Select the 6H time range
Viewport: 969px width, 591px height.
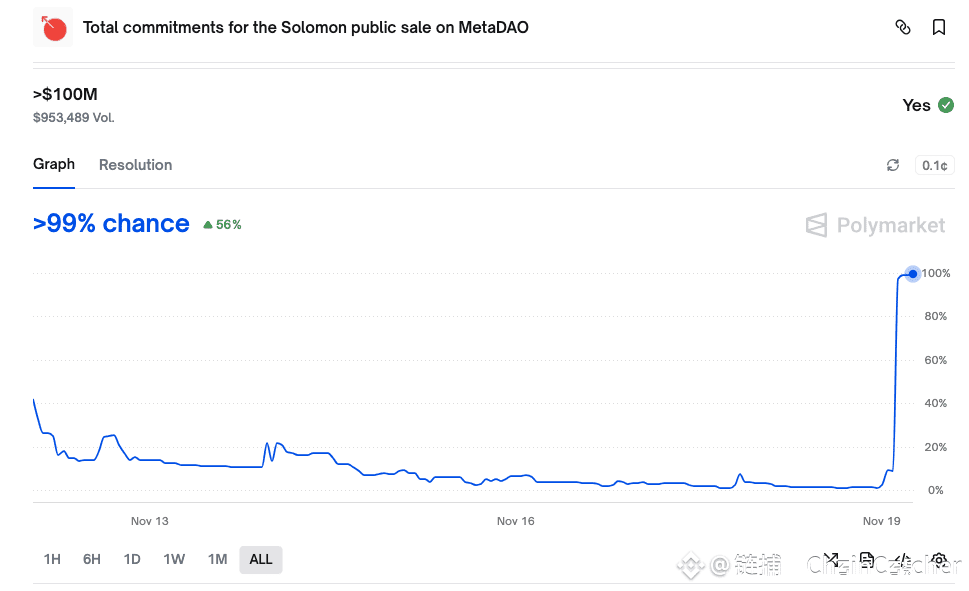[92, 559]
